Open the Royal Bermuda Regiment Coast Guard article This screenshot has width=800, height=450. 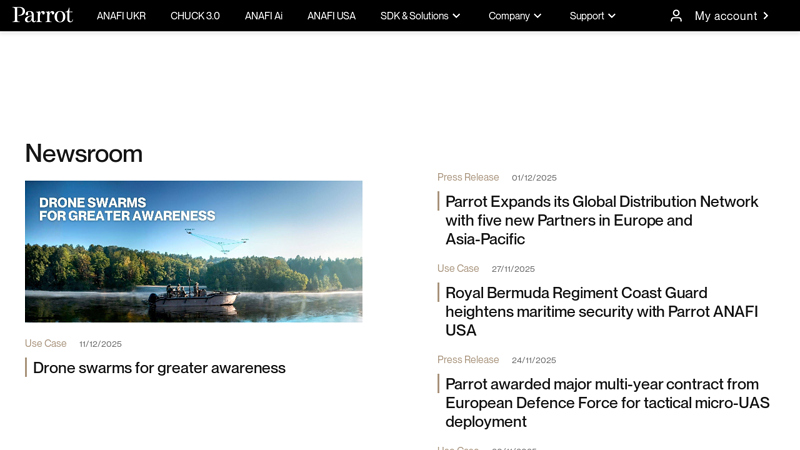click(x=602, y=312)
